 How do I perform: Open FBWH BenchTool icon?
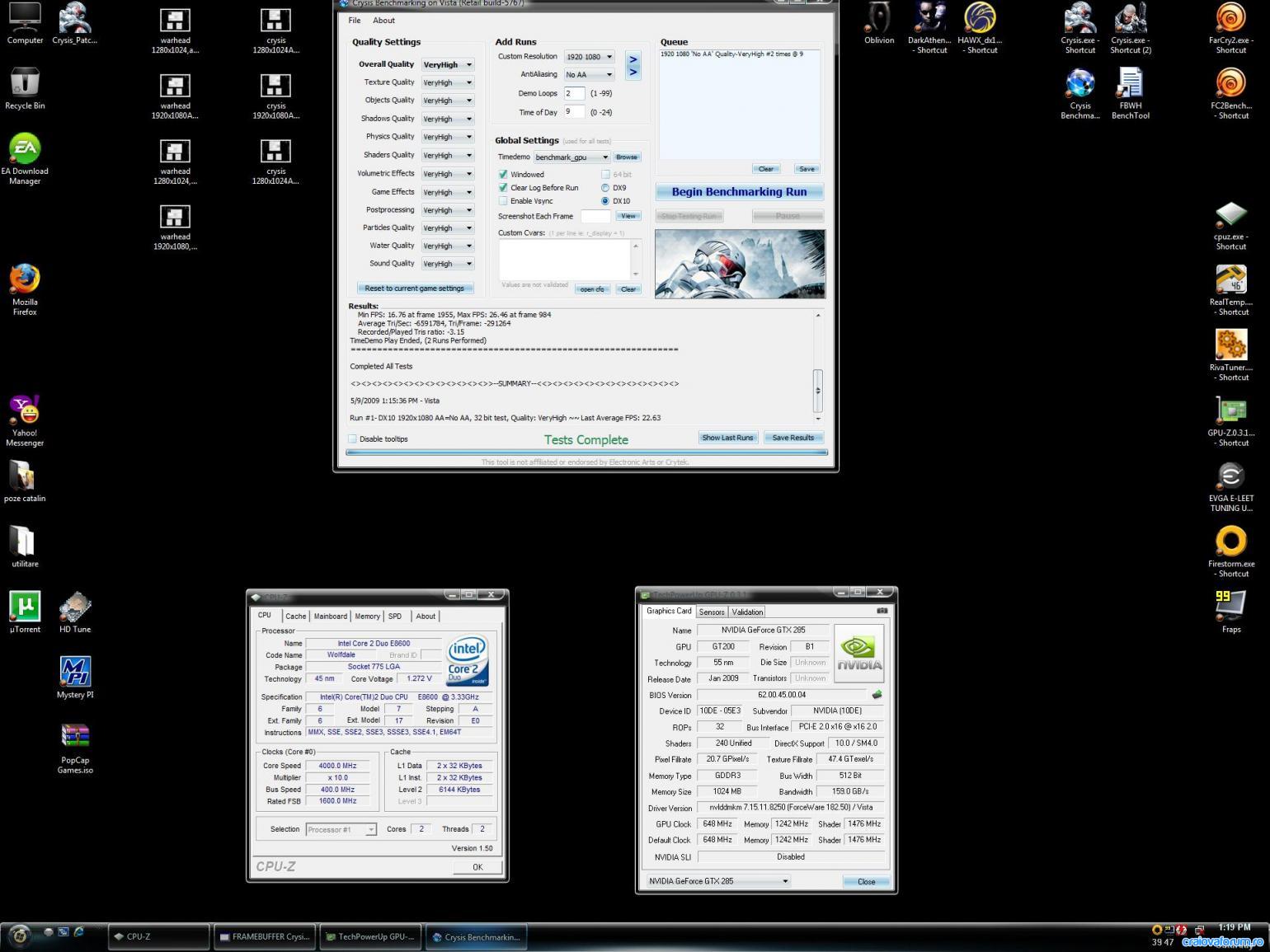pyautogui.click(x=1131, y=93)
